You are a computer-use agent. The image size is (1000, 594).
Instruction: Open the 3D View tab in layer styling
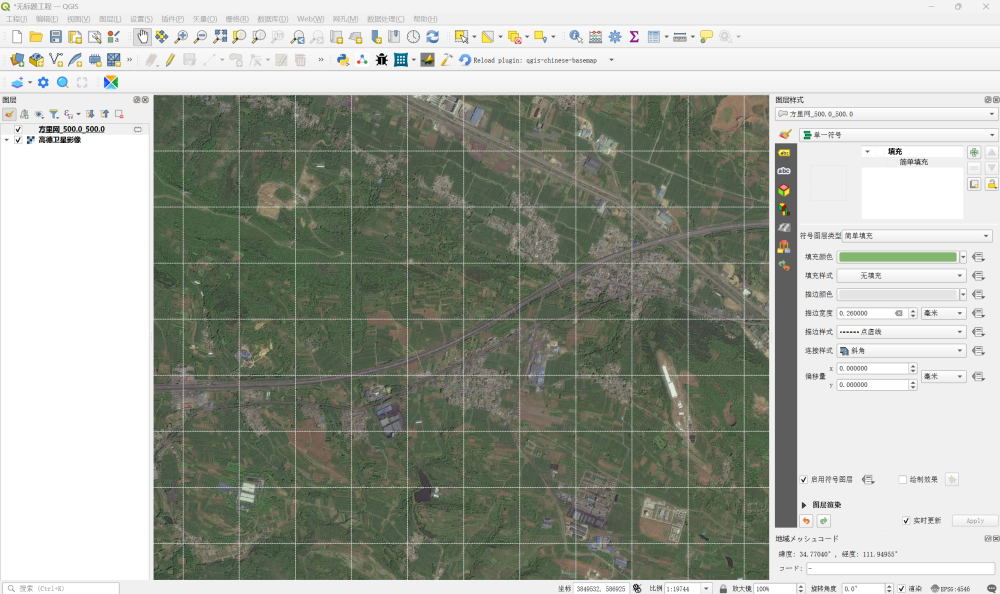(x=784, y=190)
